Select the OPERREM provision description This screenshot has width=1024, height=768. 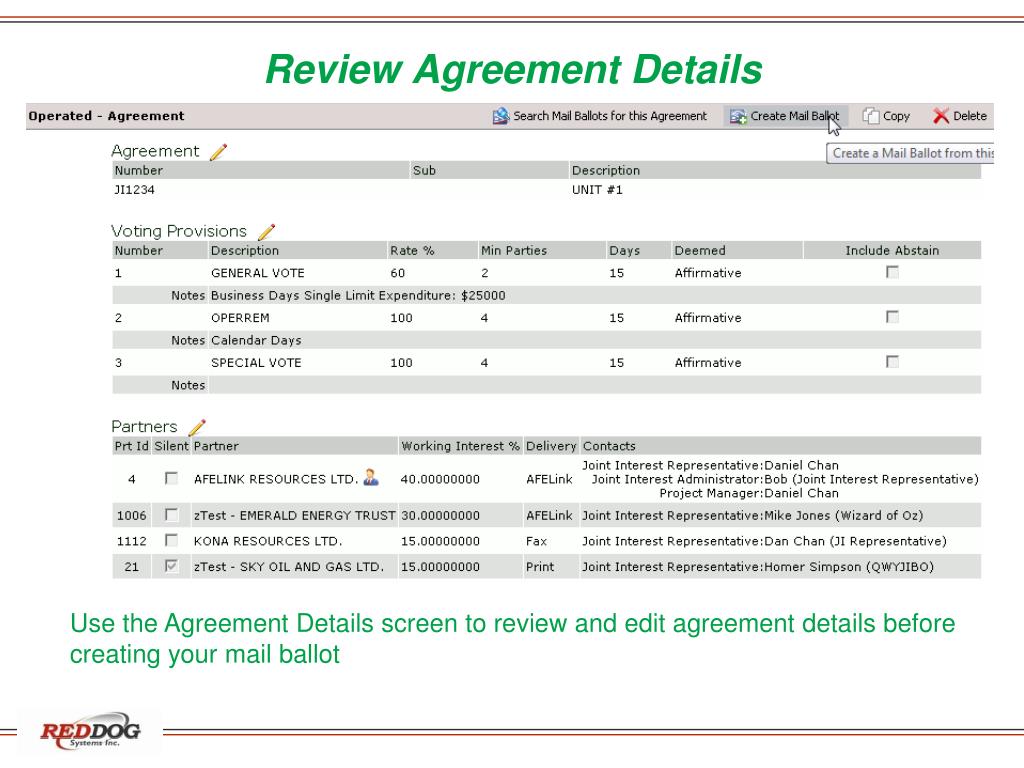point(240,318)
